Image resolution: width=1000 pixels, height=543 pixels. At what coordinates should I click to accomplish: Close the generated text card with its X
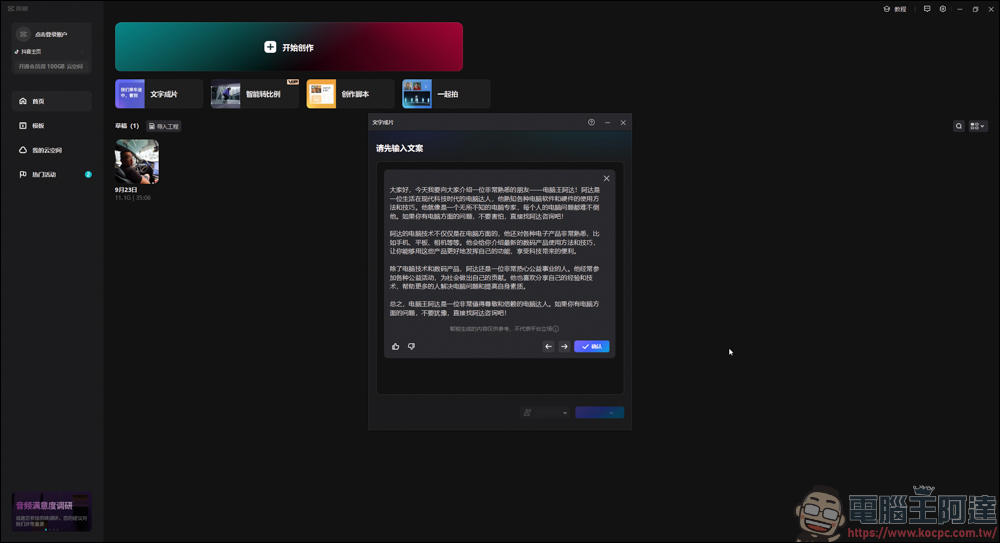tap(606, 179)
